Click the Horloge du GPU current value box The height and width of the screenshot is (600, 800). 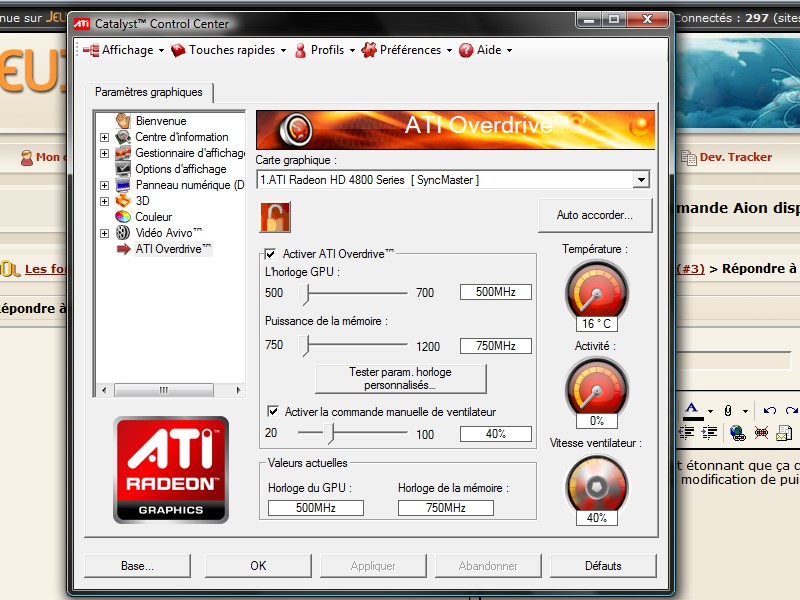coord(316,508)
